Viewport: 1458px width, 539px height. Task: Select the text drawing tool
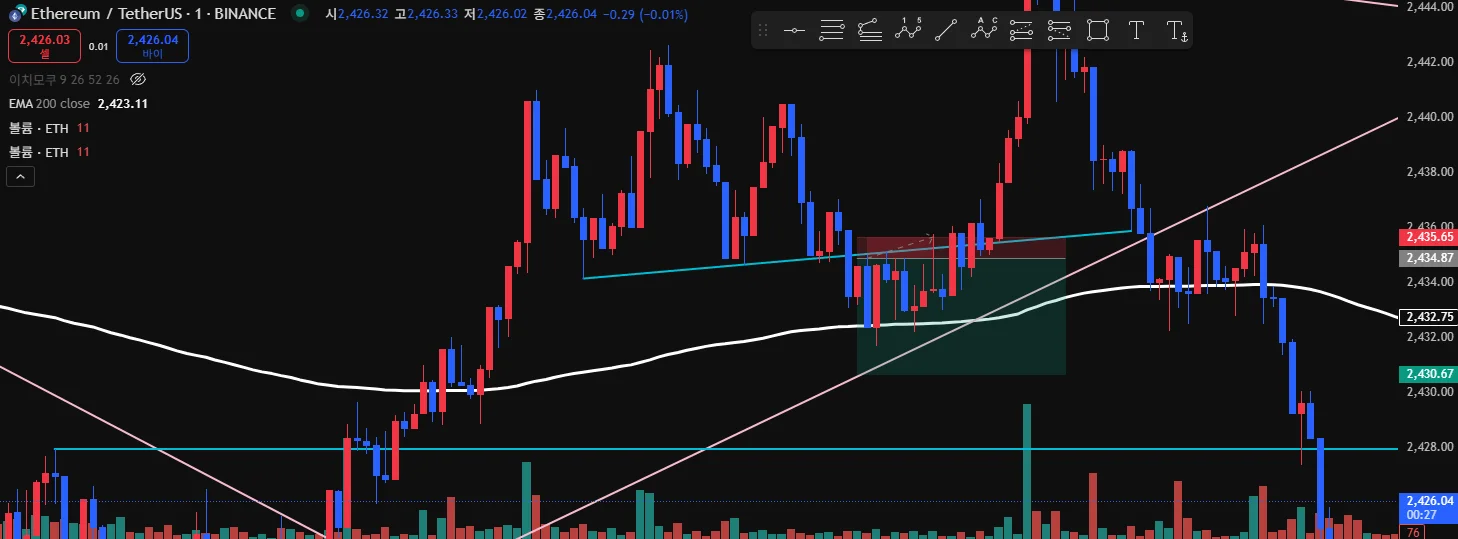click(x=1136, y=31)
